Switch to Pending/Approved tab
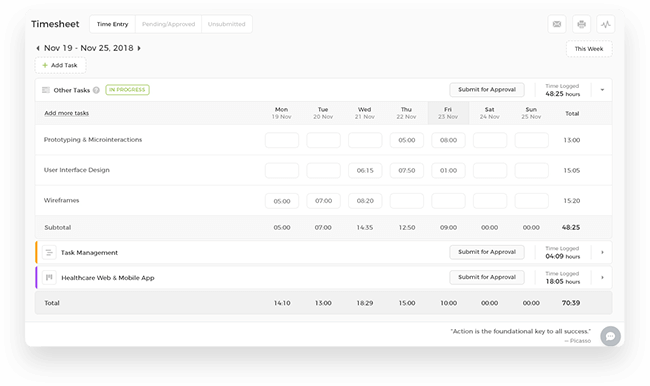650x386 pixels. point(168,24)
